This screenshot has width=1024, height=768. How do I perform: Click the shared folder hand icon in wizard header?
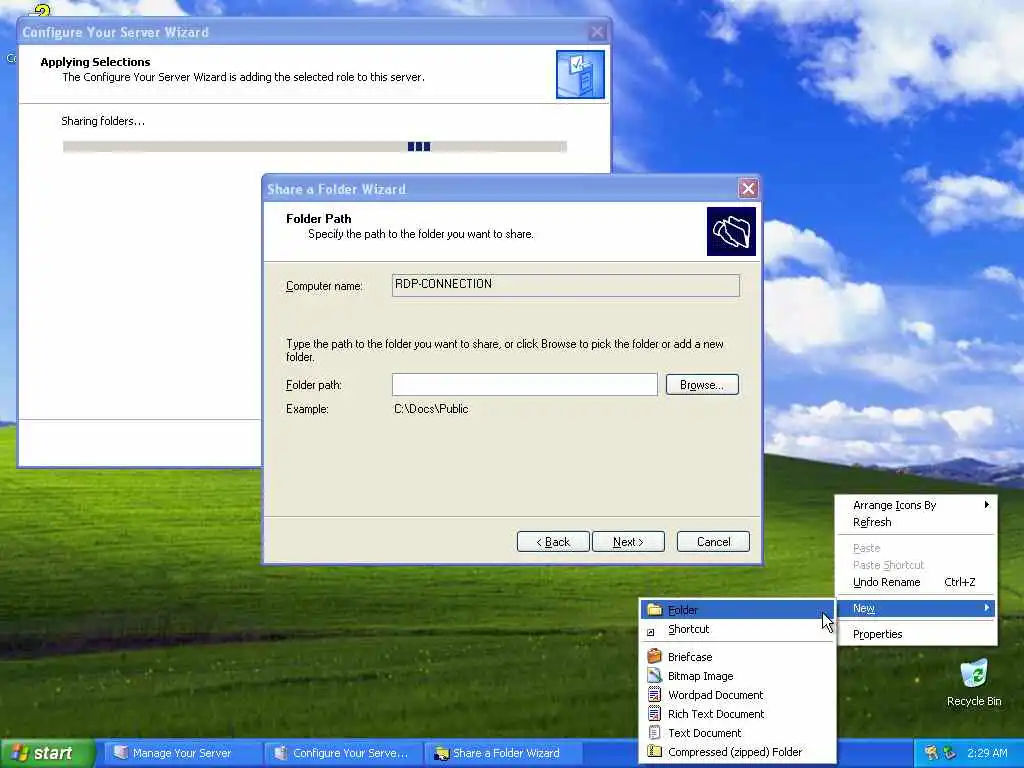coord(731,231)
